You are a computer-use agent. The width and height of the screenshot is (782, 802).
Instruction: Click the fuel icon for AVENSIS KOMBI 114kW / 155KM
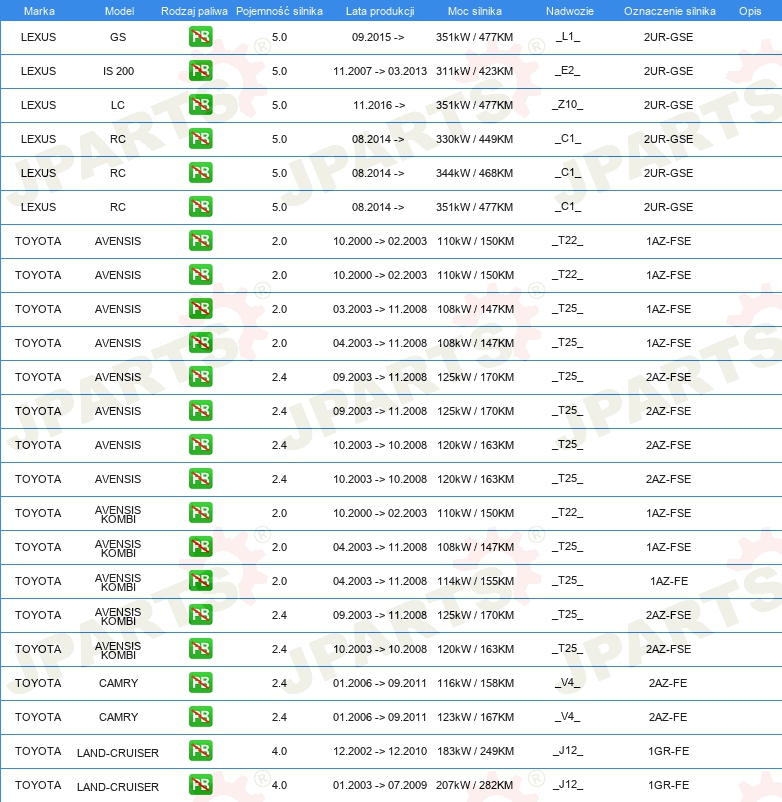[200, 581]
